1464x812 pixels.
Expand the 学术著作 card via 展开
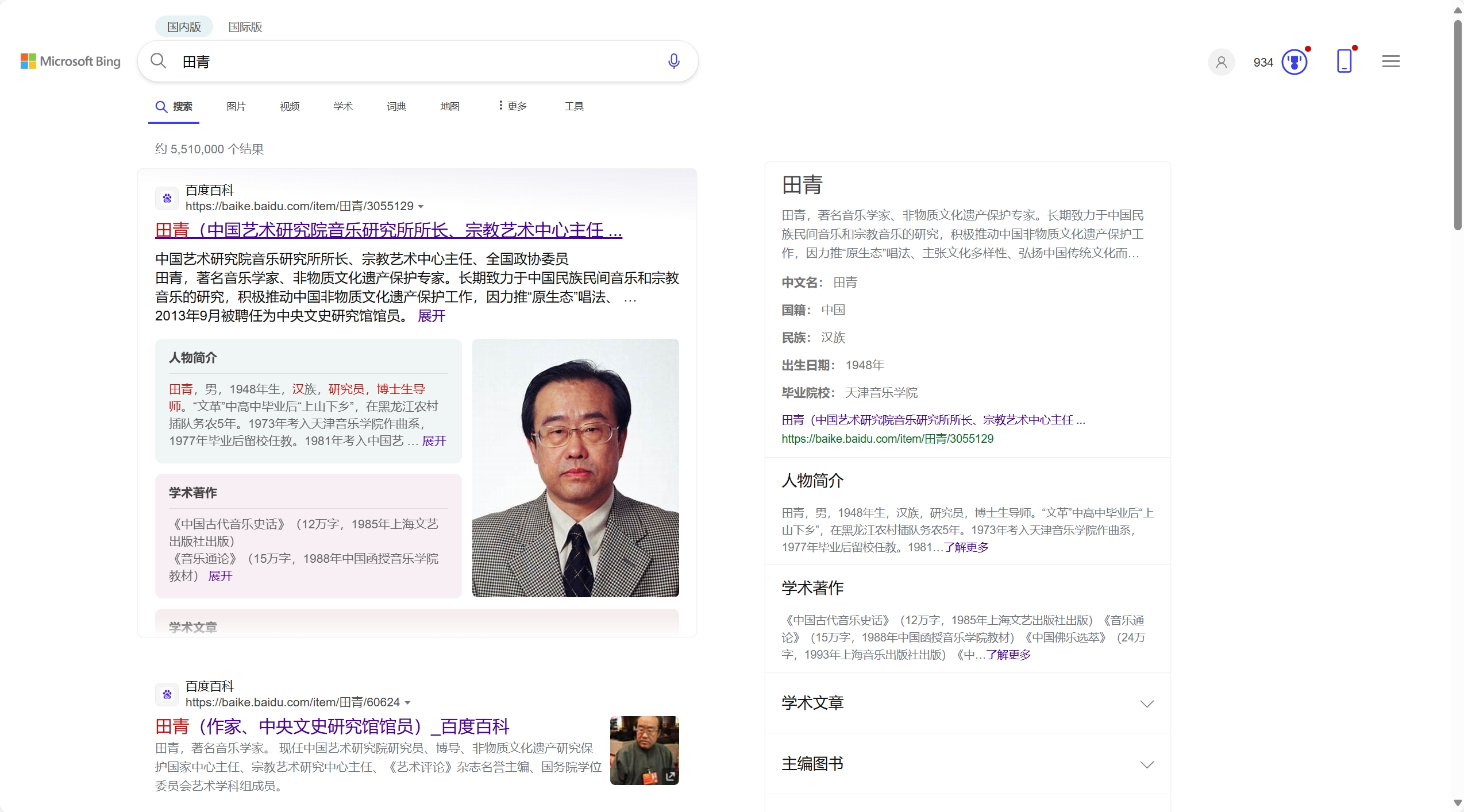tap(220, 576)
